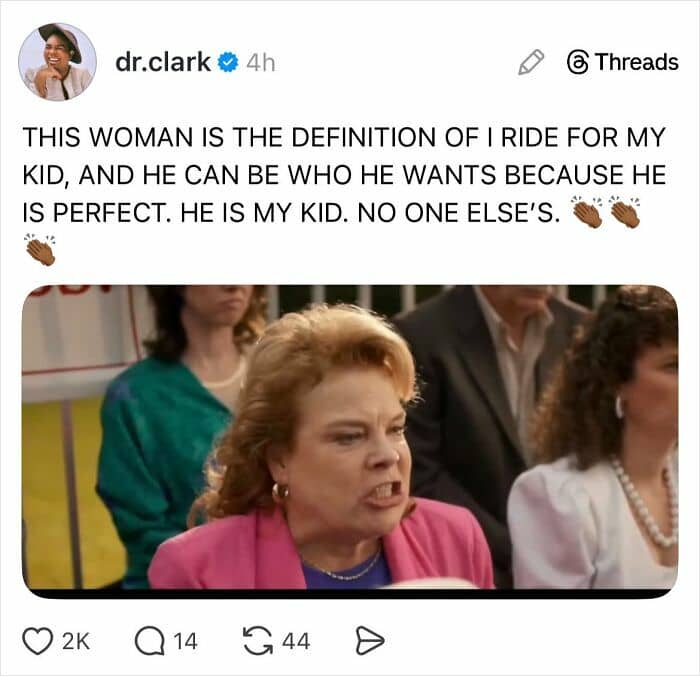Viewport: 700px width, 676px height.
Task: Click the blue verified badge
Action: click(x=228, y=62)
